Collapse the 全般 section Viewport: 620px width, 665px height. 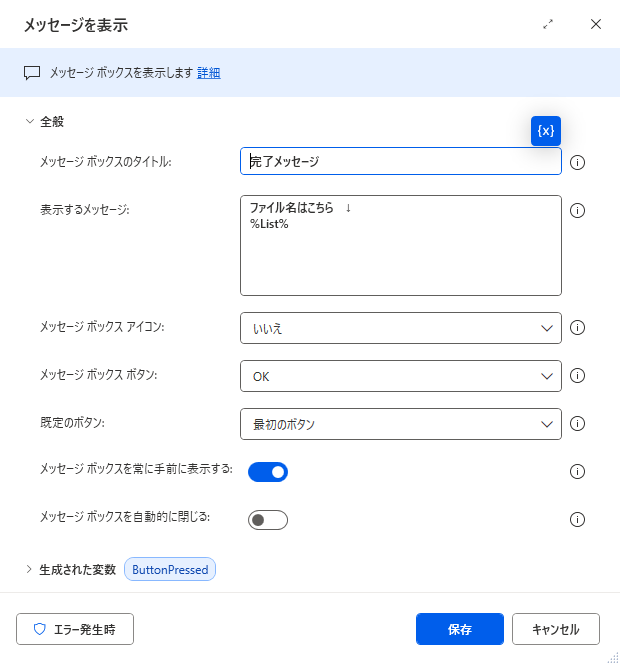(30, 121)
